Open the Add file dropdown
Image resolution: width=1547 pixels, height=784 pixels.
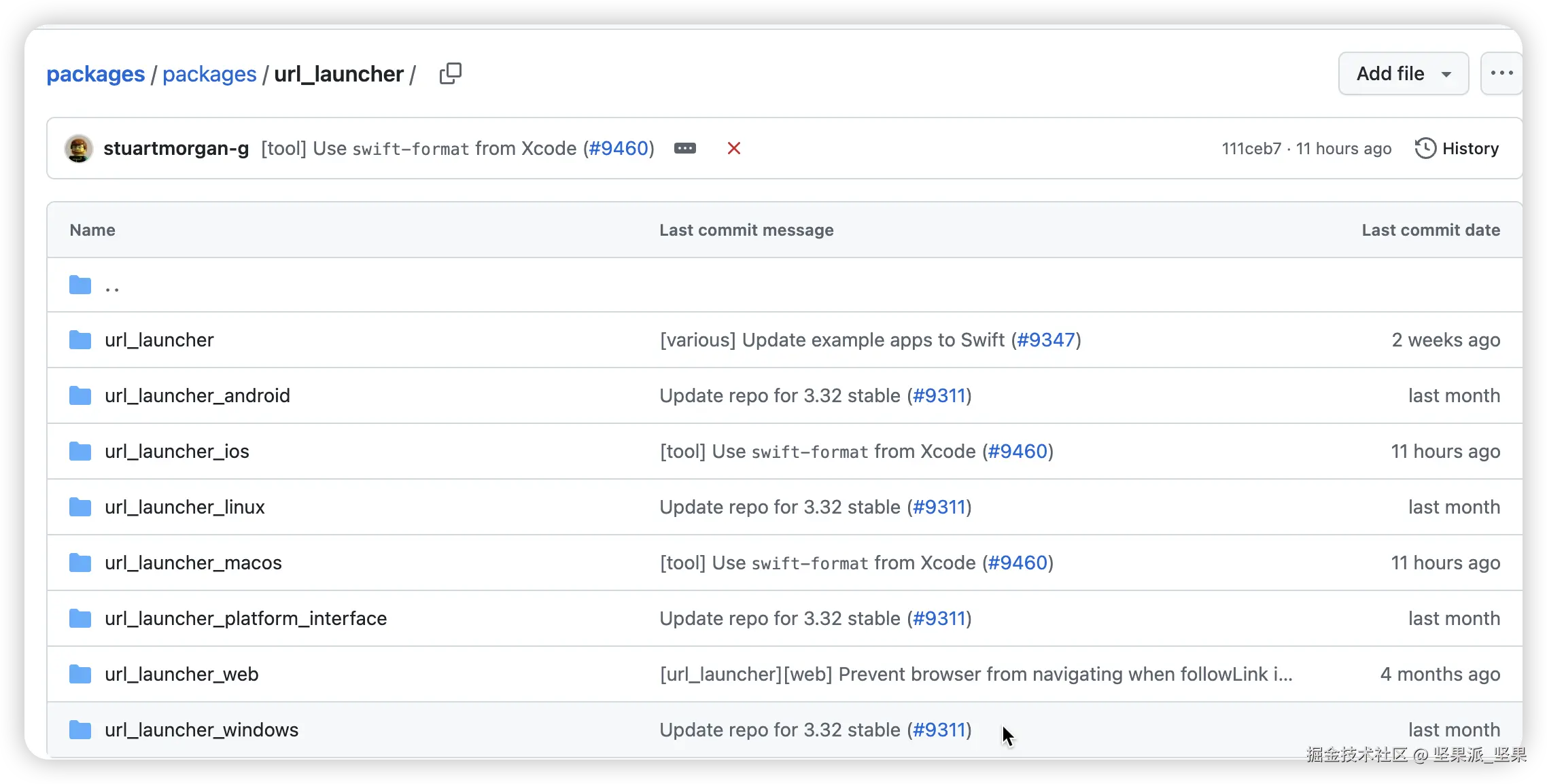[1403, 73]
